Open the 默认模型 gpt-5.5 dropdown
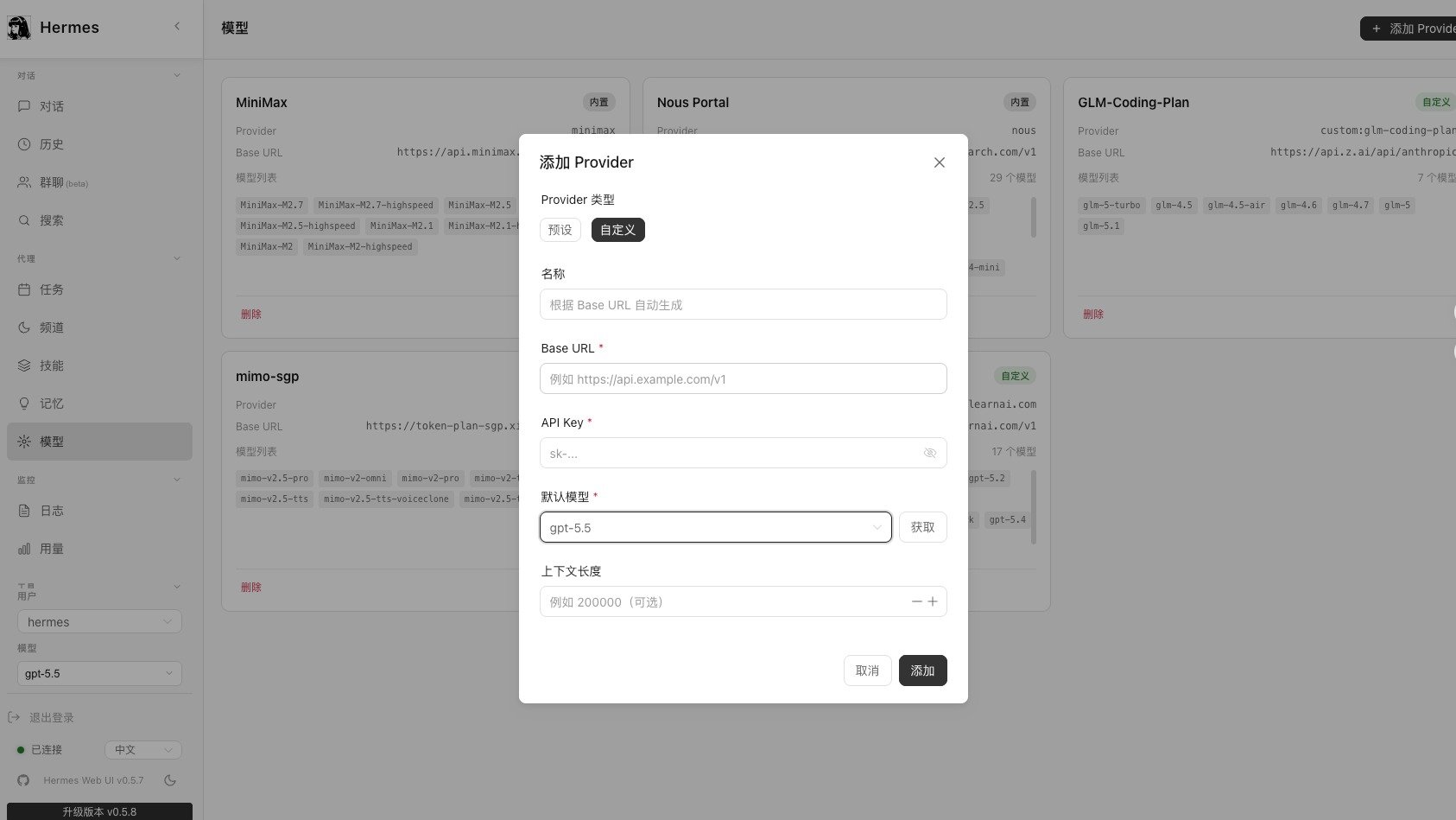 pyautogui.click(x=716, y=527)
